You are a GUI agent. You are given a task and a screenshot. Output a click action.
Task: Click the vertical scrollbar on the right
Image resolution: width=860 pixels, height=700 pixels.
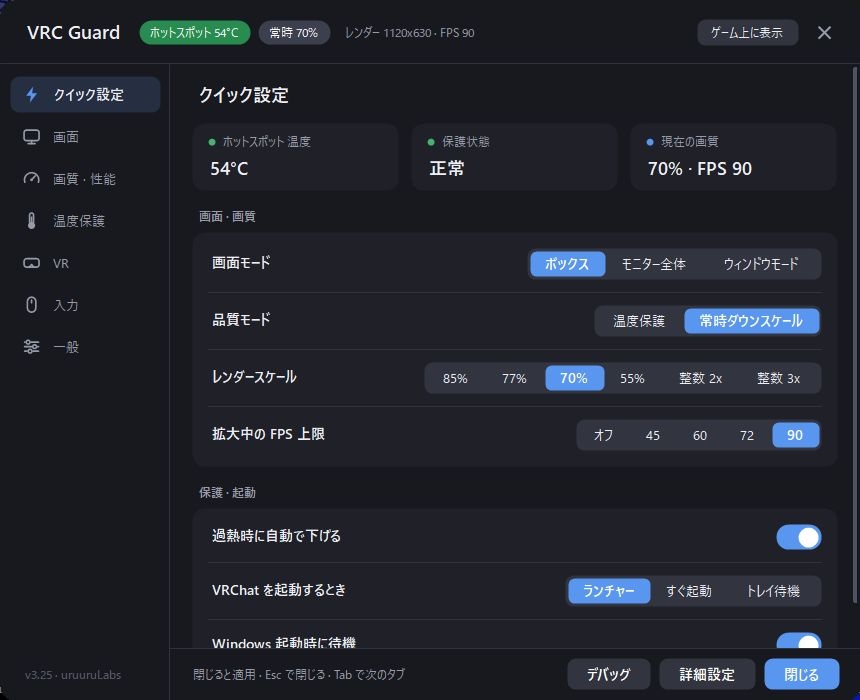click(853, 335)
